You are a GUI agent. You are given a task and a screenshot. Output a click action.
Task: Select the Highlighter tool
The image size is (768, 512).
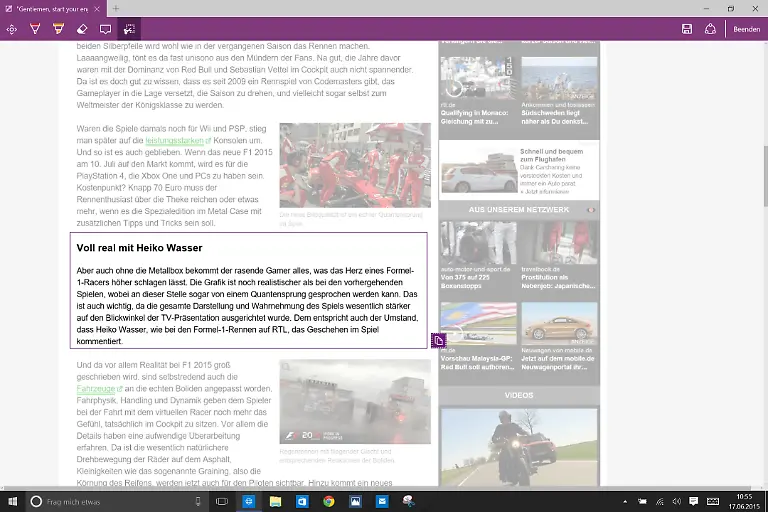(58, 29)
